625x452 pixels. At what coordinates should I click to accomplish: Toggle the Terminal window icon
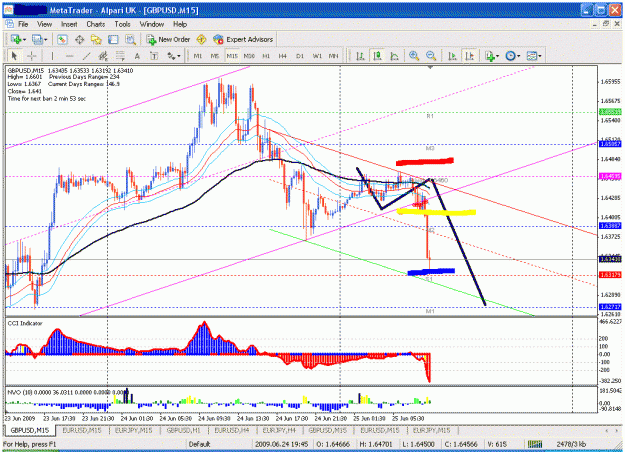click(113, 39)
